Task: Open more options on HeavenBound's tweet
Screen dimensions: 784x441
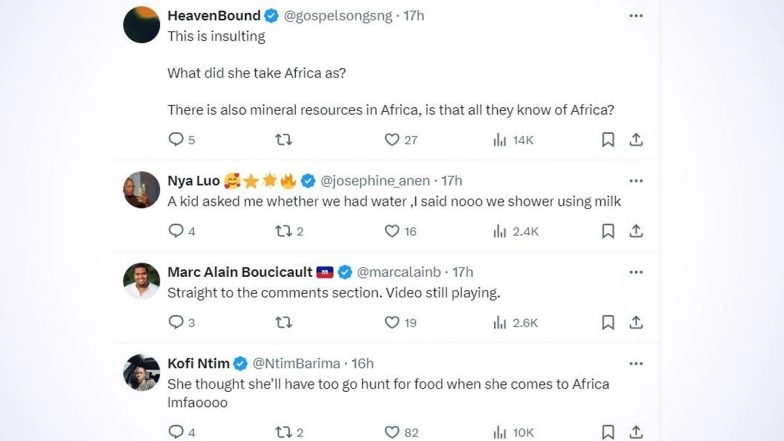Action: 636,15
